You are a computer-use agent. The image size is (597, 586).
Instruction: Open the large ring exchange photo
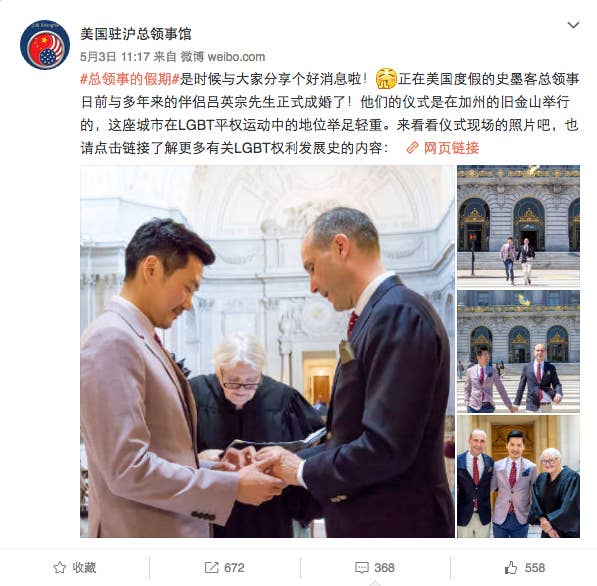[x=267, y=351]
